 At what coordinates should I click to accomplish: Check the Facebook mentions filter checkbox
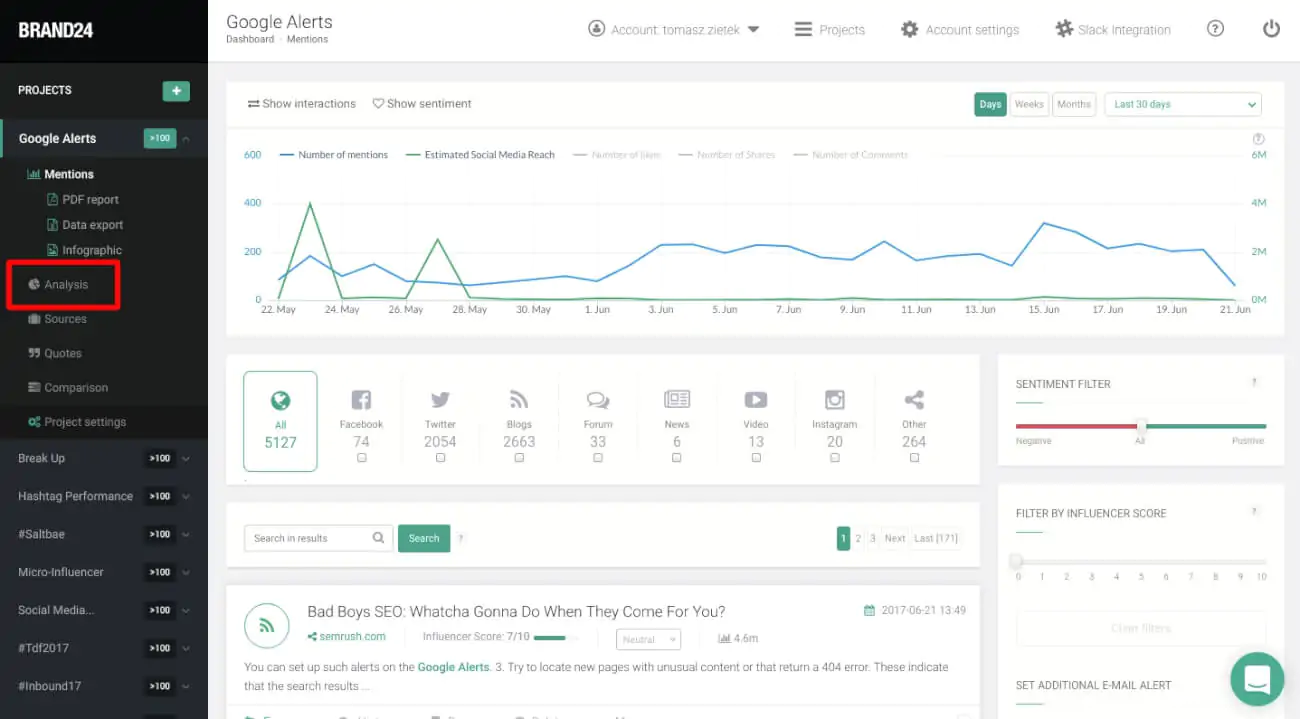pos(361,457)
